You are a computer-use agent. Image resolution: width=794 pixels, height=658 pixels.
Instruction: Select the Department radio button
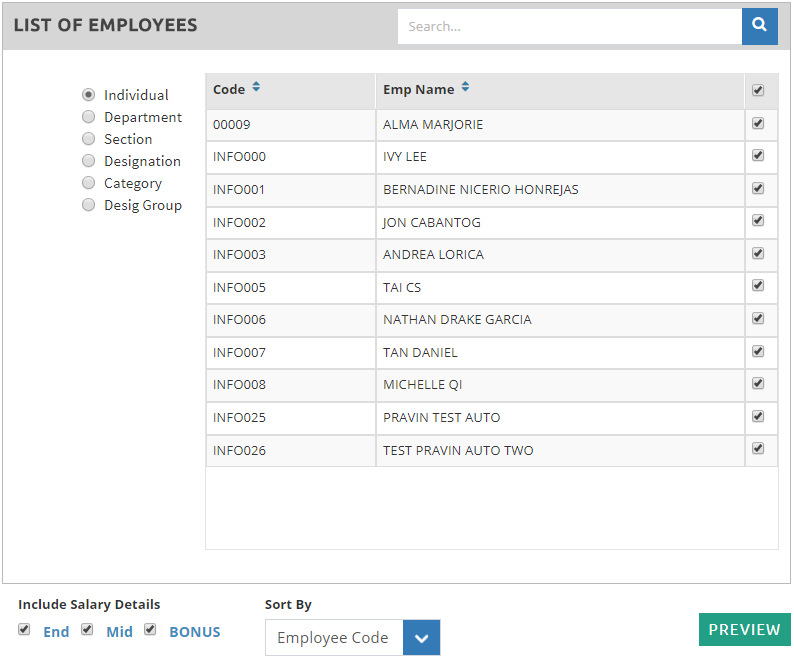(89, 117)
